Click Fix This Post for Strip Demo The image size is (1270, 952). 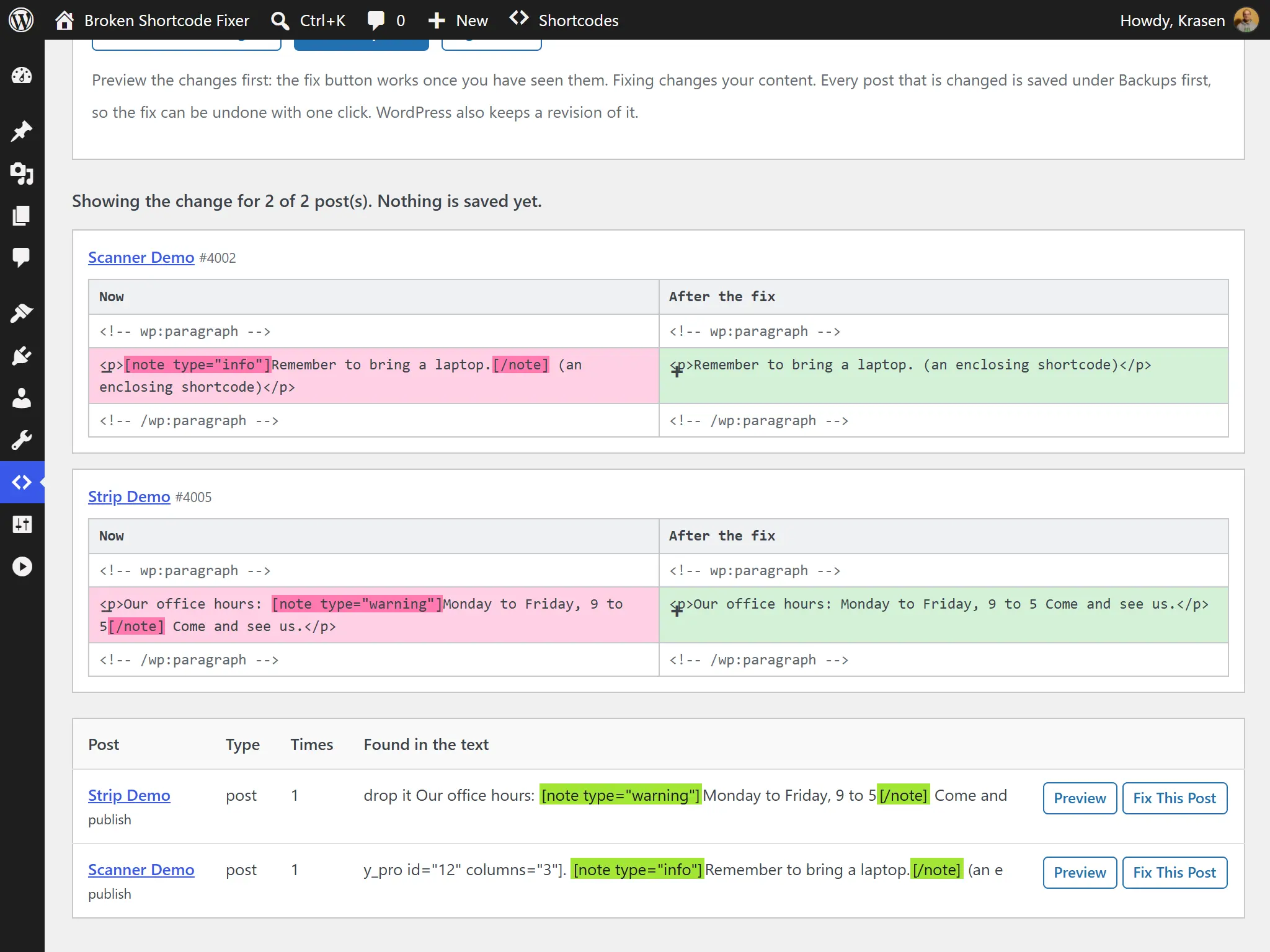coord(1175,798)
